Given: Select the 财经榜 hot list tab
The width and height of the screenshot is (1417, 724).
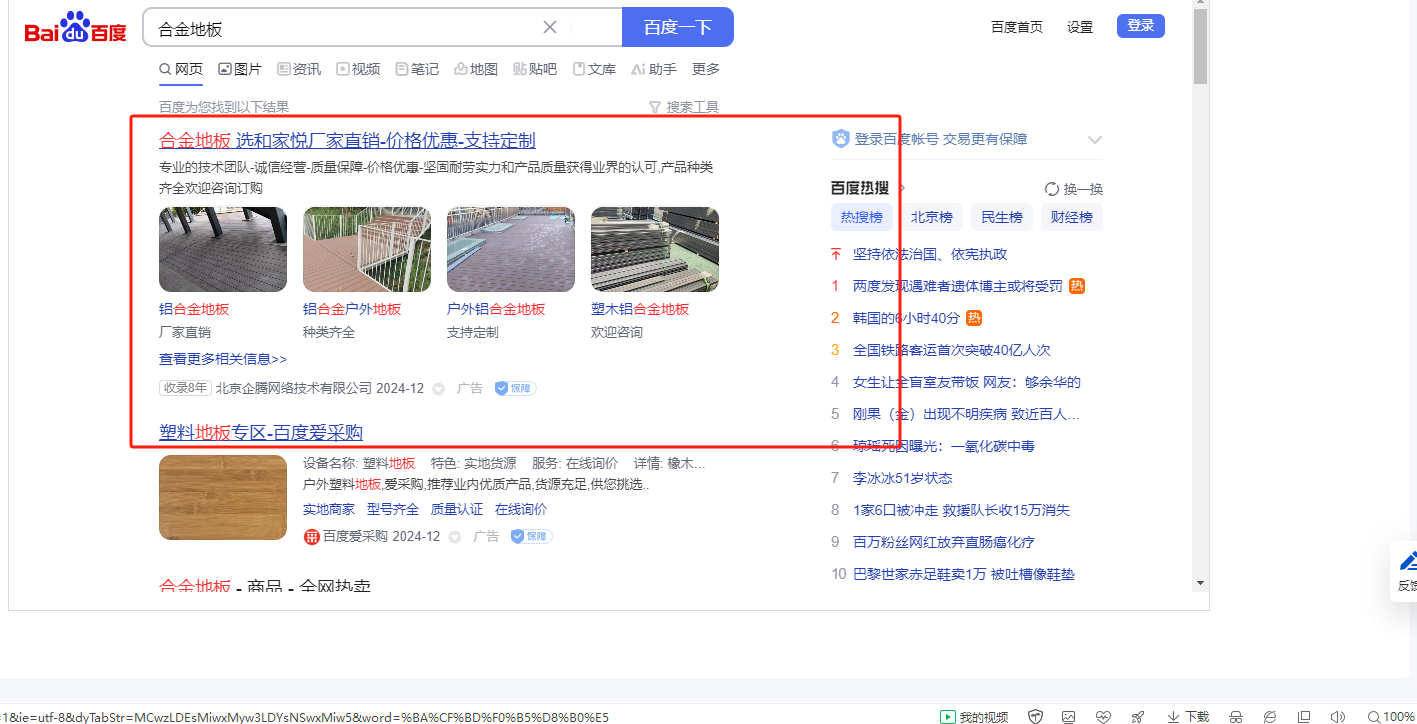Looking at the screenshot, I should click(1072, 217).
